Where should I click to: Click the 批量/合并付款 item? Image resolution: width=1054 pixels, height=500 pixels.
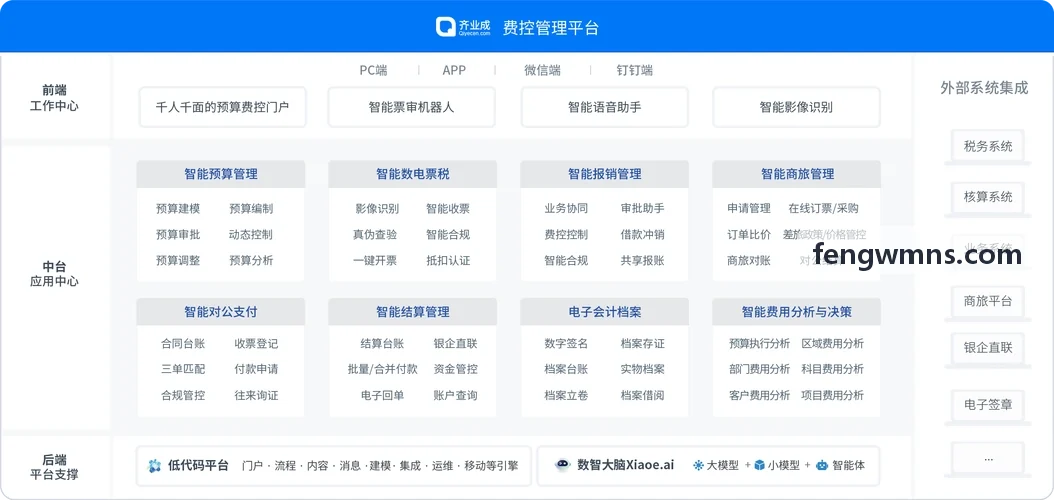pos(382,369)
